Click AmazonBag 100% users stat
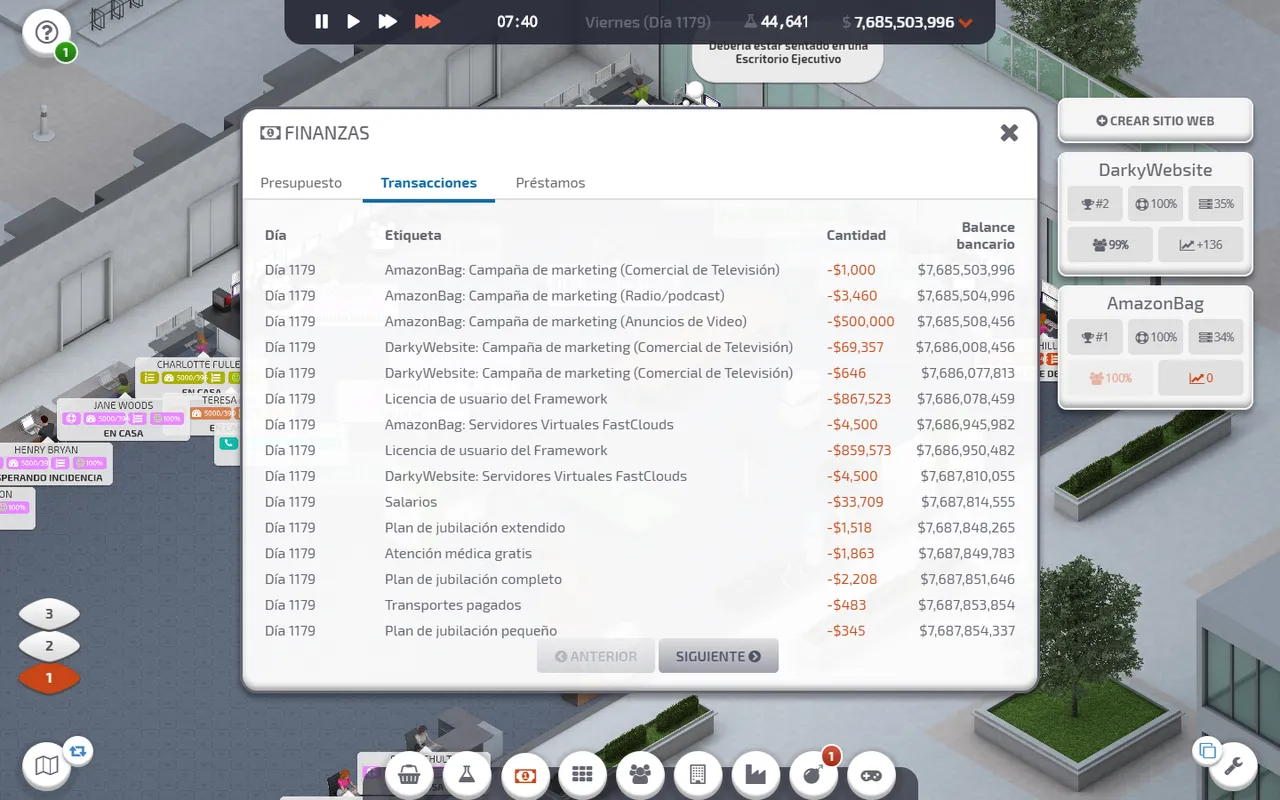The height and width of the screenshot is (800, 1280). (x=1110, y=378)
